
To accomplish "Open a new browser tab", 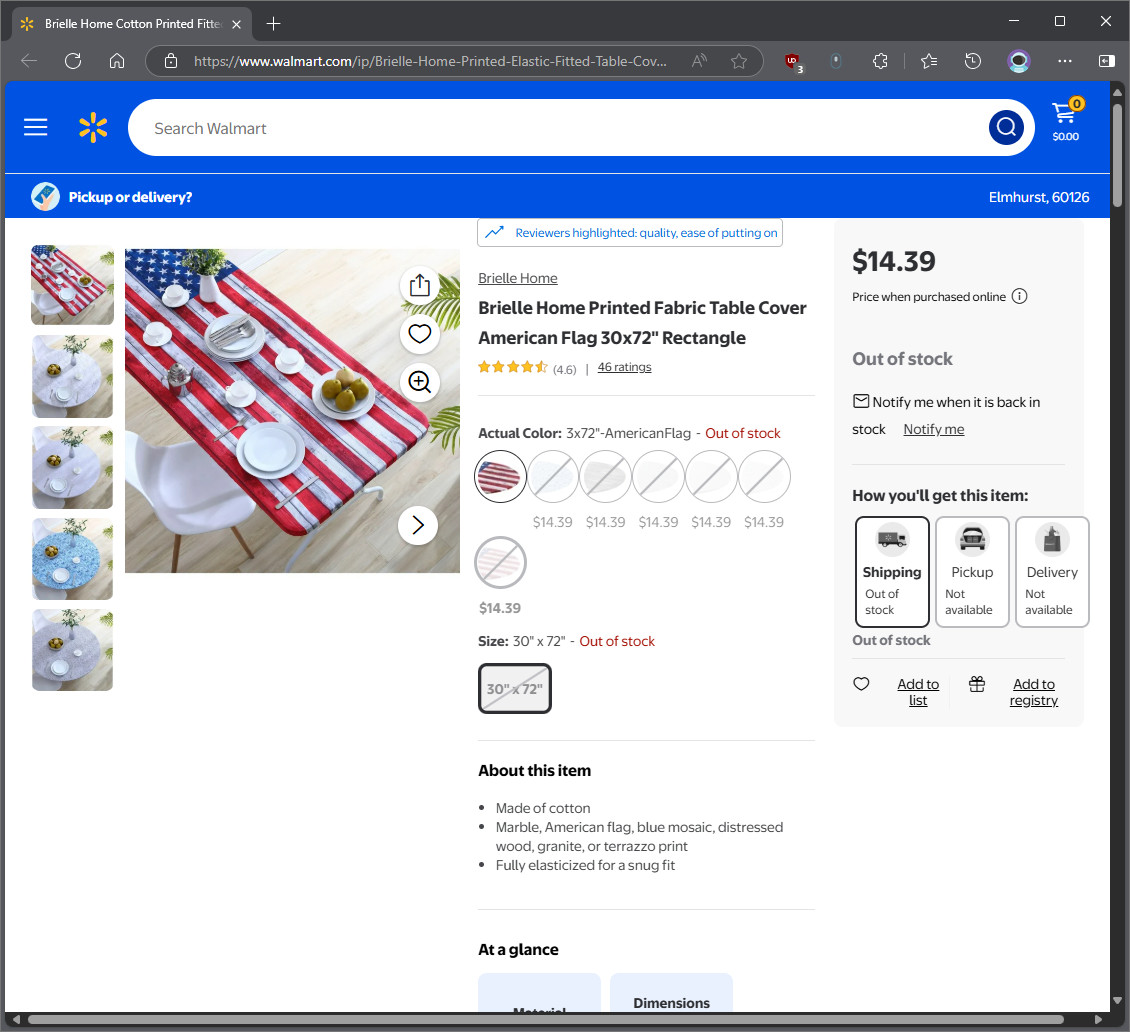I will point(273,24).
